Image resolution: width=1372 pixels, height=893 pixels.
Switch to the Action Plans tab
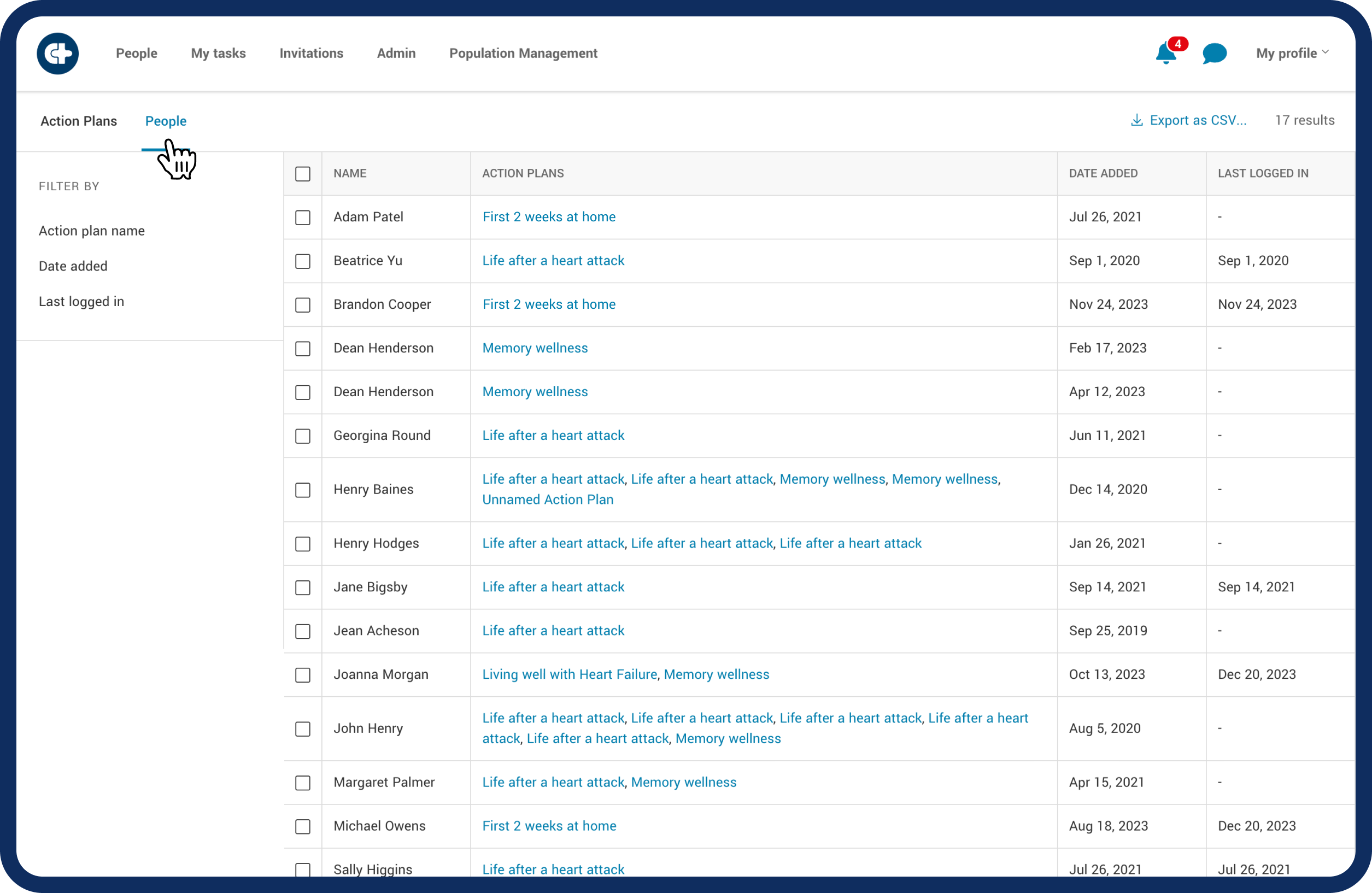[78, 121]
